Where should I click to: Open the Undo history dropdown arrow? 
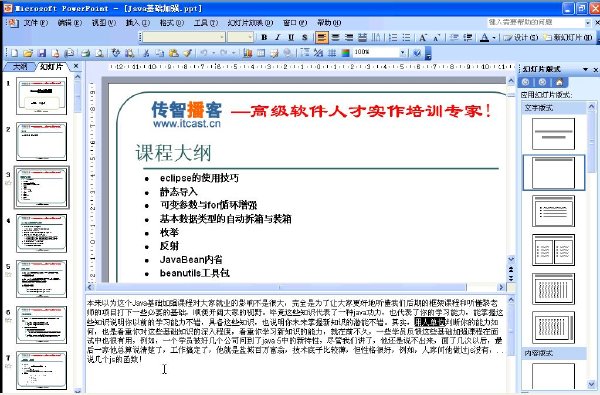coord(213,53)
